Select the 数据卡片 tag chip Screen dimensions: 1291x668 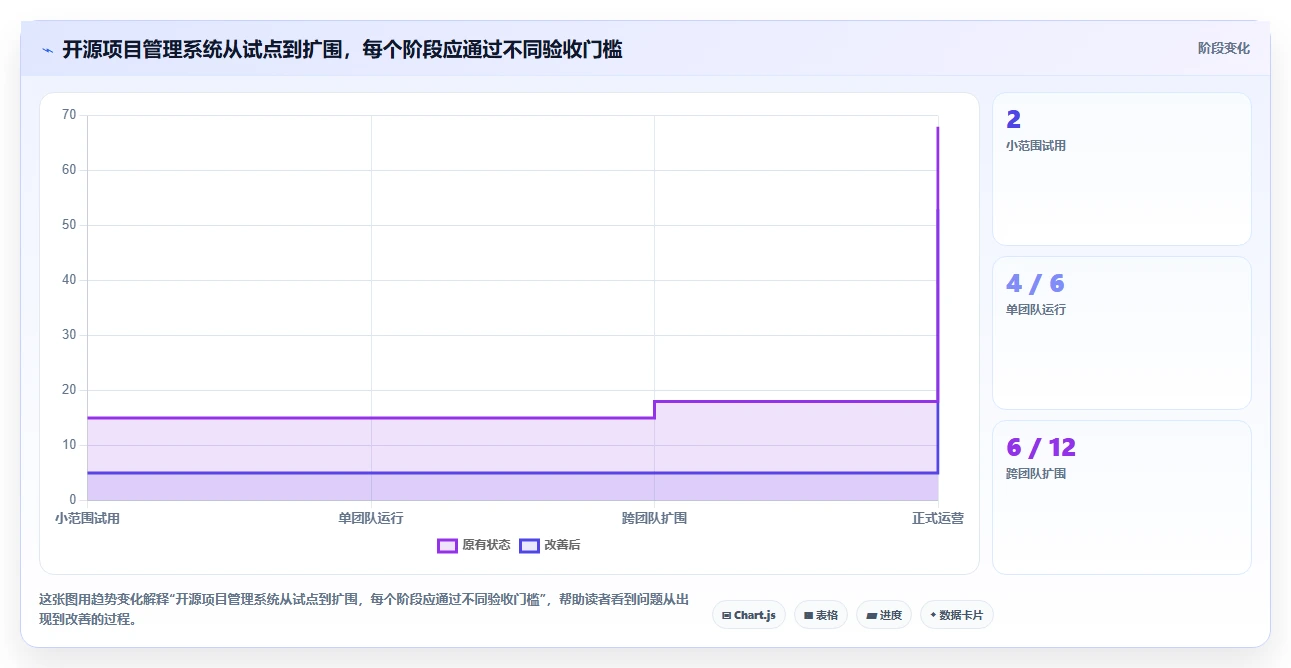click(957, 615)
